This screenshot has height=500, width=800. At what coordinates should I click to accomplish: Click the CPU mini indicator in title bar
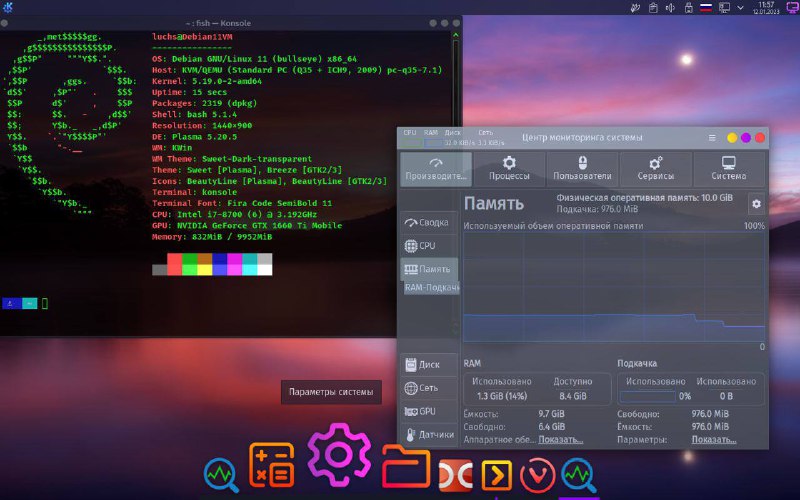[410, 138]
